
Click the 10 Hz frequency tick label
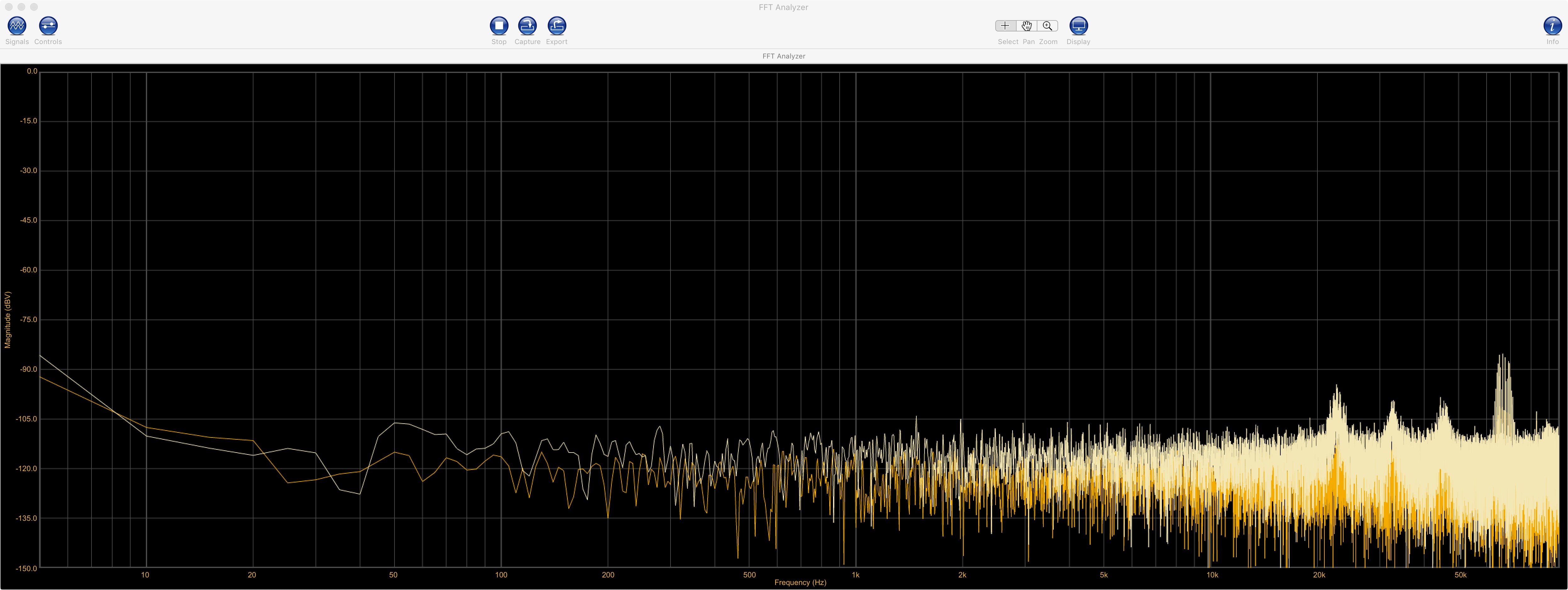click(x=145, y=575)
